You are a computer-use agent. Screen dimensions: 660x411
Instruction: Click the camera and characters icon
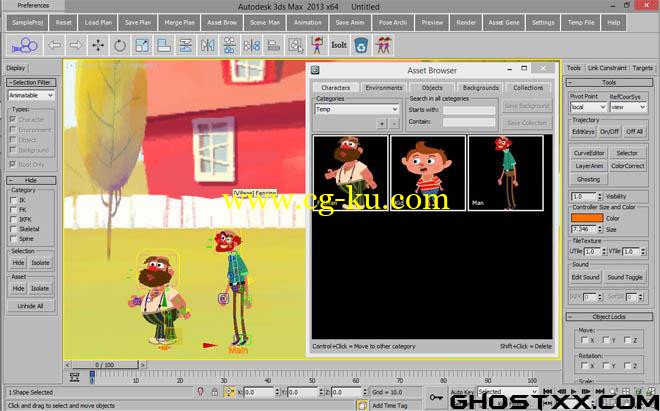coord(24,45)
